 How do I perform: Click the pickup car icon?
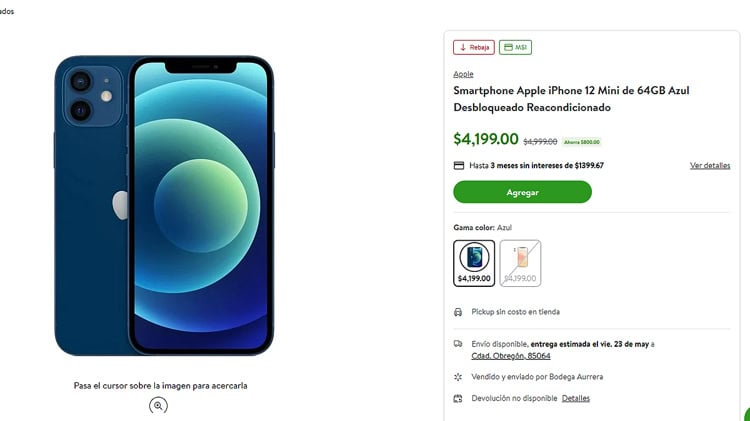click(x=458, y=312)
